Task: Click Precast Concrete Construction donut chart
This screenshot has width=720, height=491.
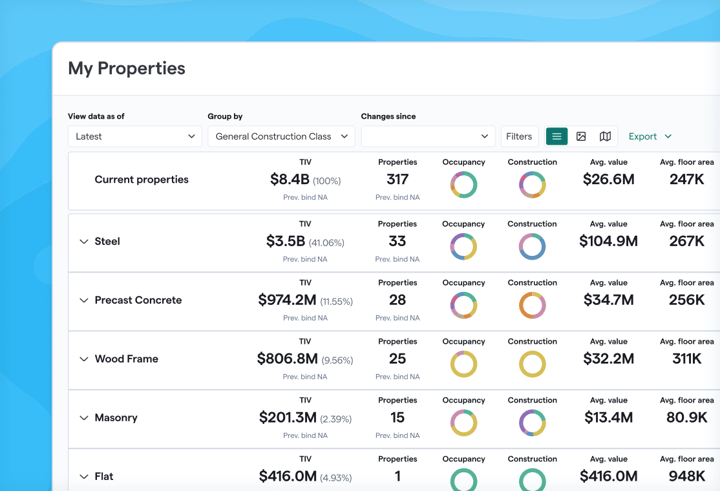Action: click(x=532, y=305)
